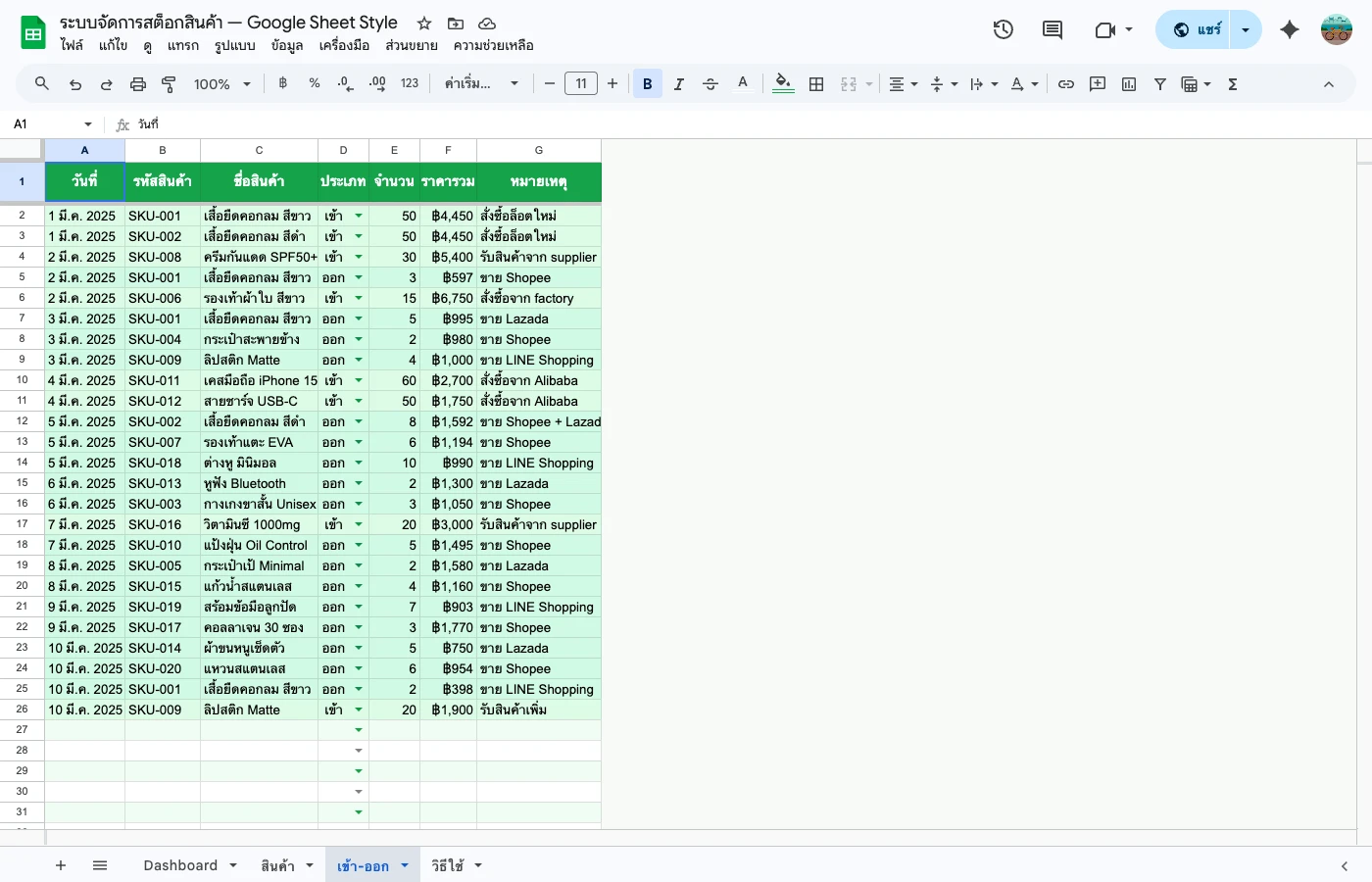The image size is (1372, 882).
Task: Create a filter
Action: click(x=1159, y=83)
